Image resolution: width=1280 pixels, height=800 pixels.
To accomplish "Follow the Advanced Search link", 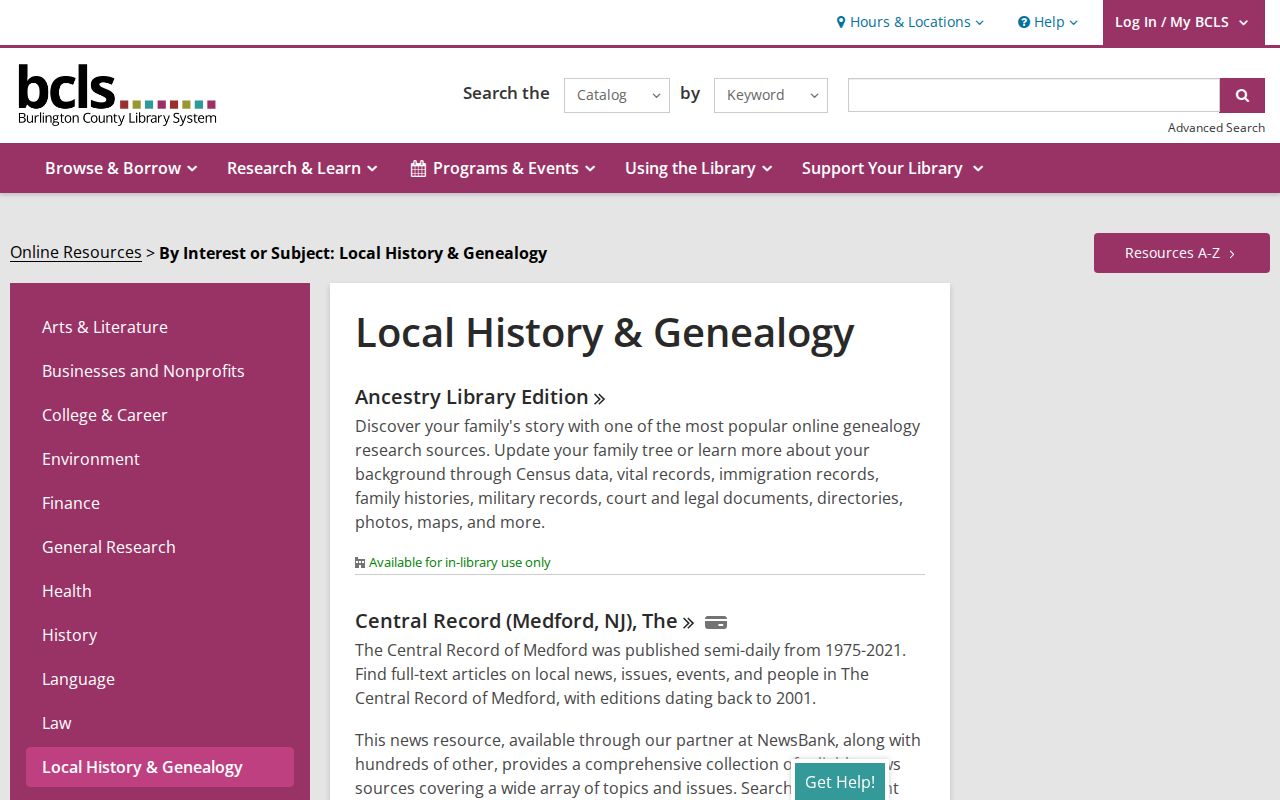I will coord(1216,127).
